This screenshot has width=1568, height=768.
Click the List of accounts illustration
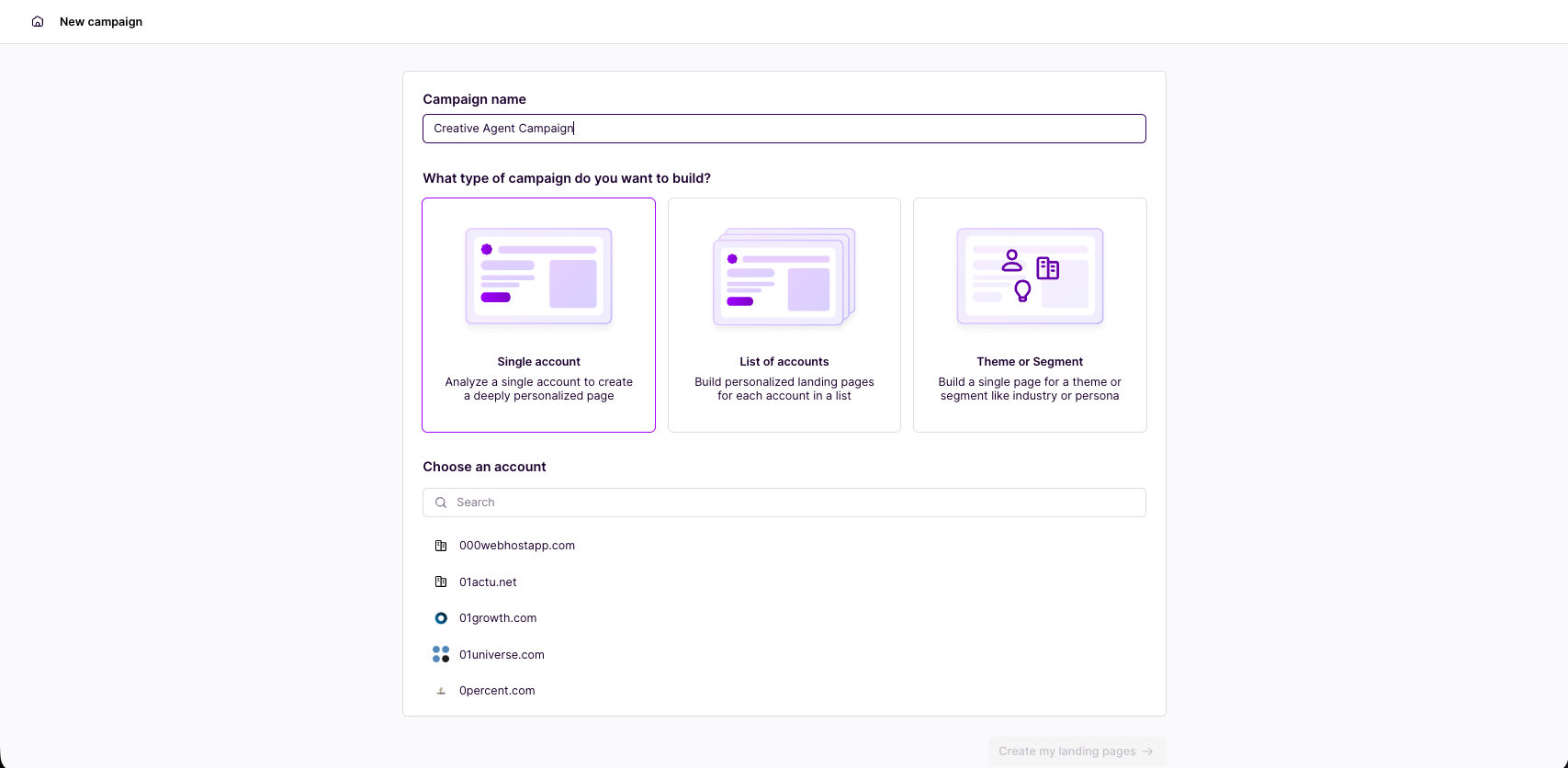(x=784, y=277)
